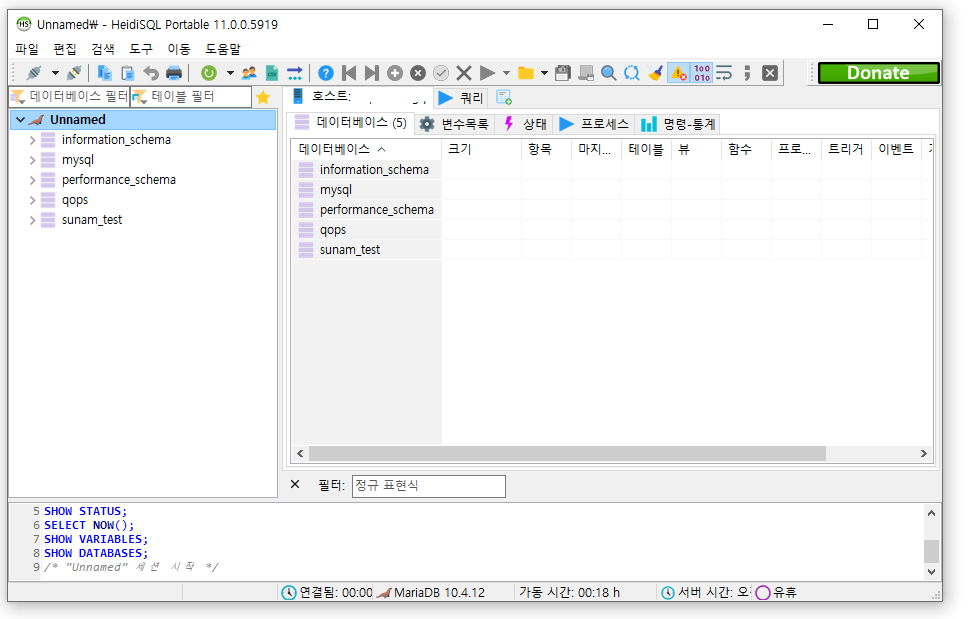This screenshot has height=619, width=970.
Task: Click the magnifier find text icon
Action: tap(609, 73)
